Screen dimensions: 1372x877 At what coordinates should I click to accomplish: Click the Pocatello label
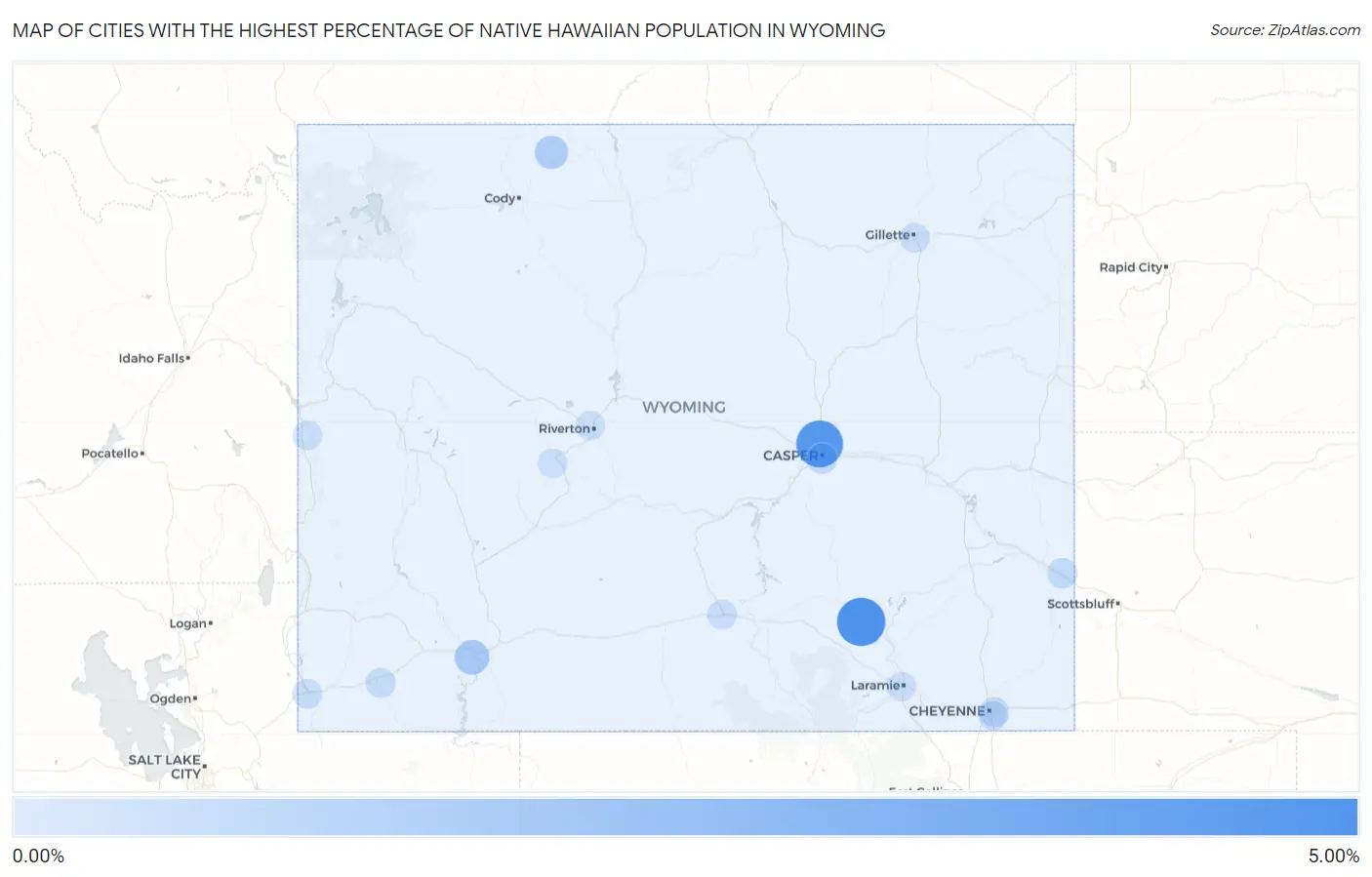(109, 454)
